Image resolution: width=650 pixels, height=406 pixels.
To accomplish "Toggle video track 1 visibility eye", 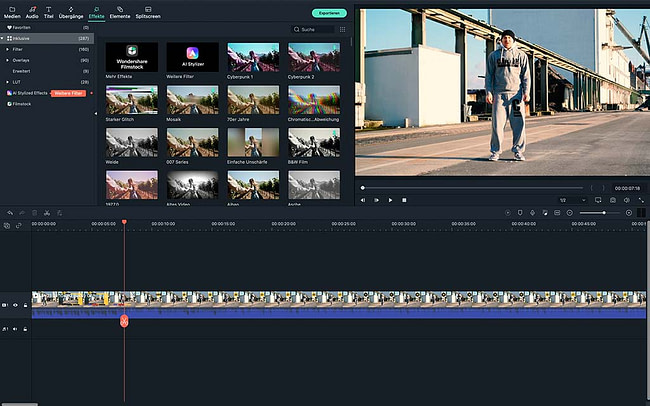I will click(15, 305).
